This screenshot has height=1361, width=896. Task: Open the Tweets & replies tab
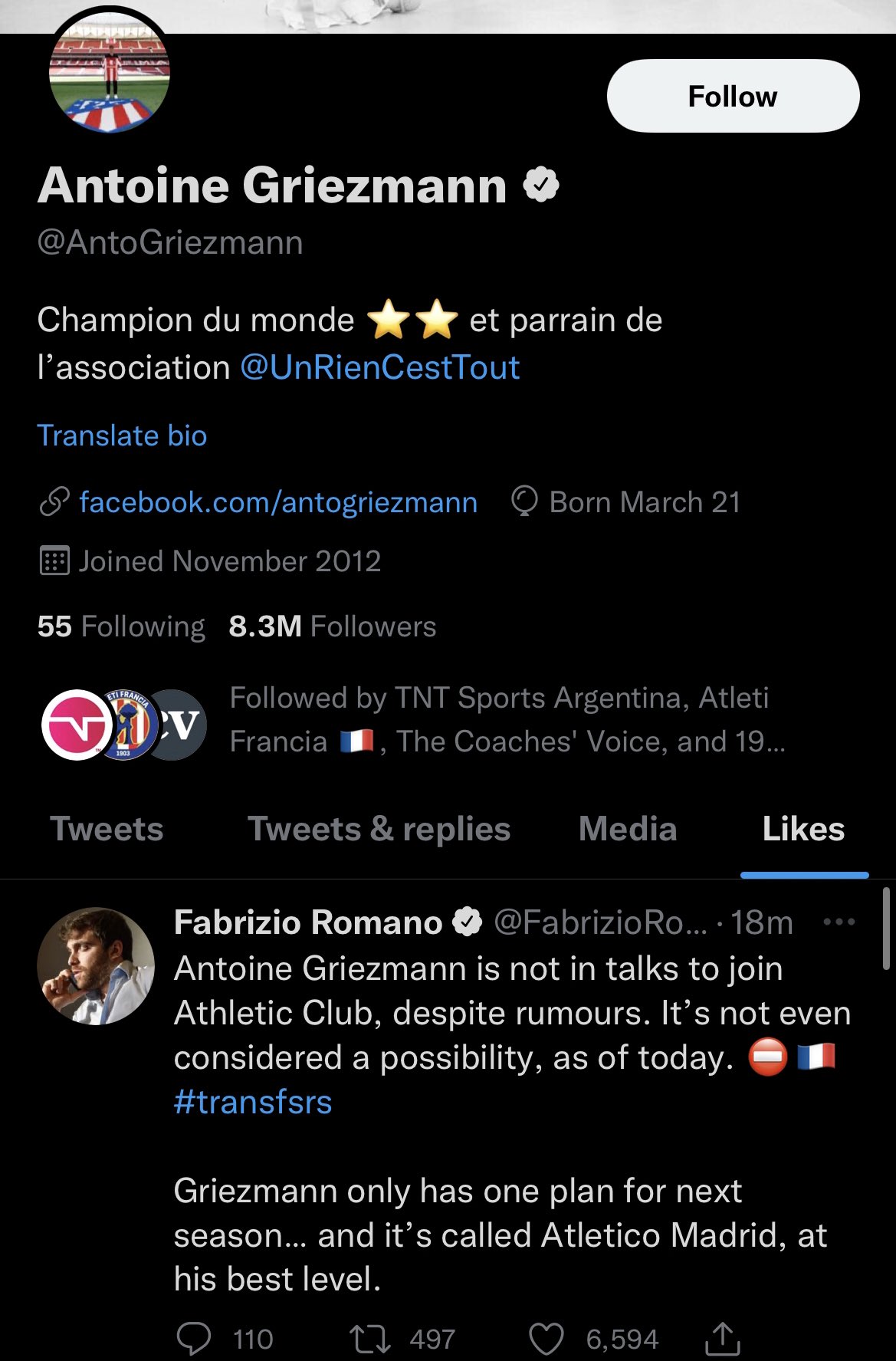379,829
